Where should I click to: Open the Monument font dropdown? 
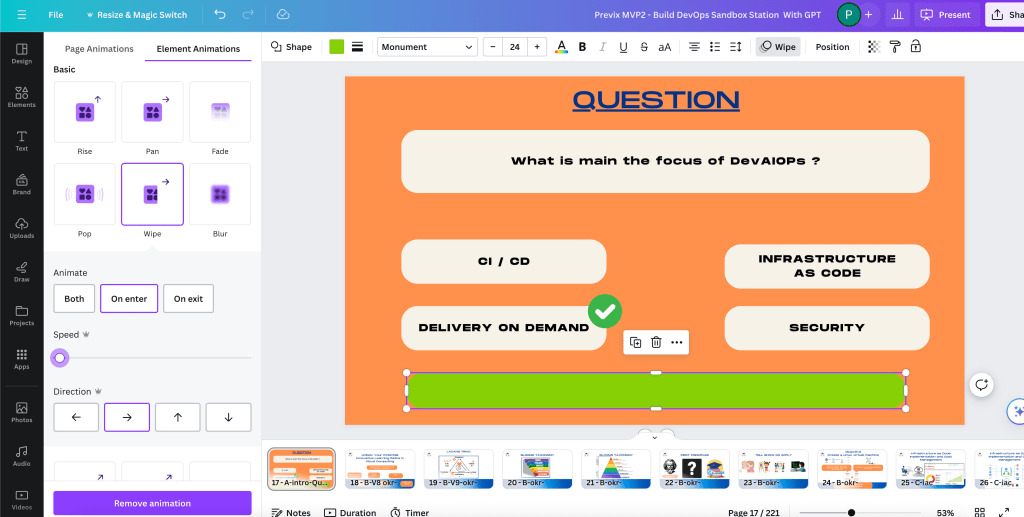click(427, 46)
